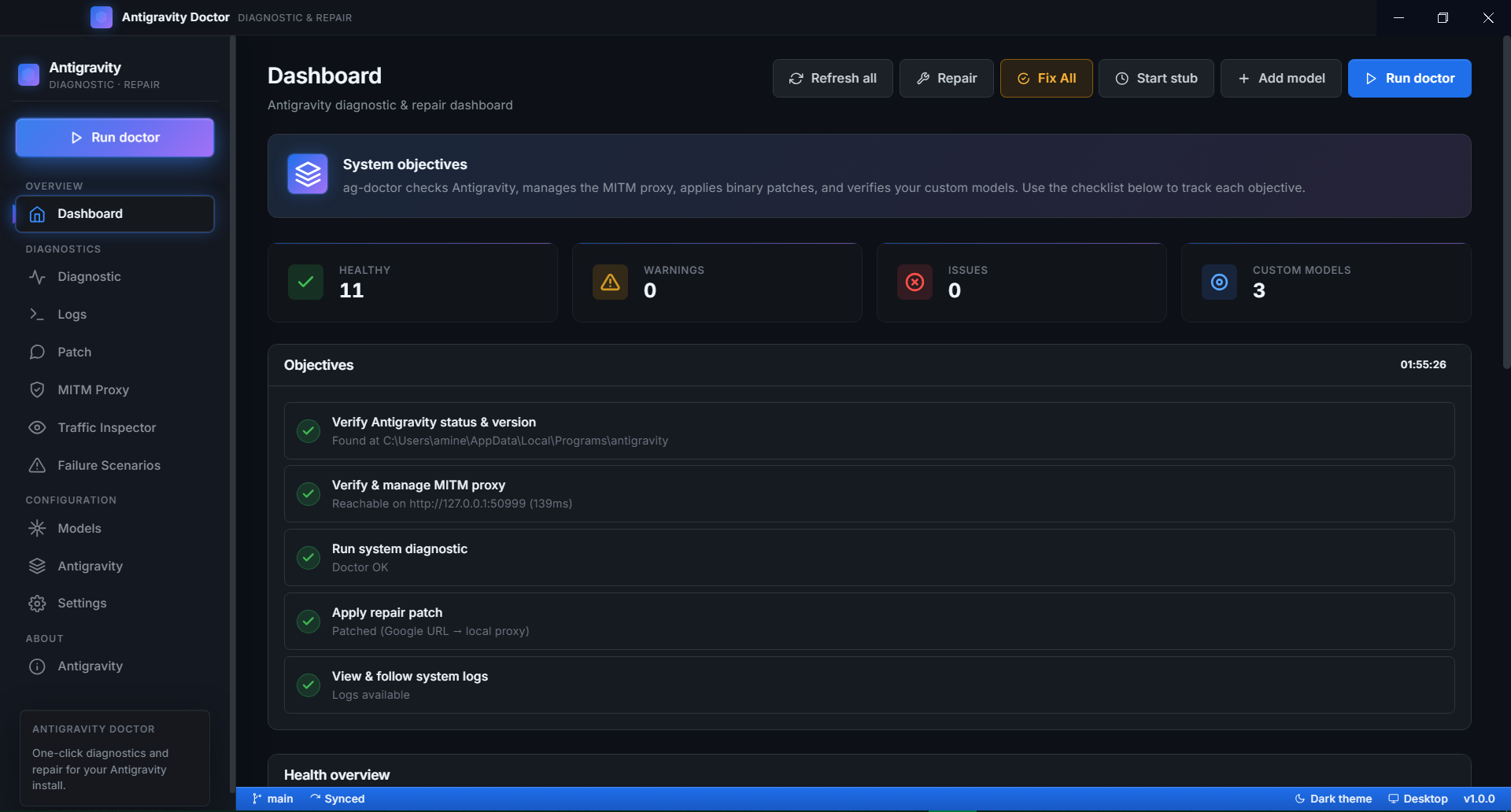1511x812 pixels.
Task: Click the Custom Models count 3
Action: (x=1259, y=291)
